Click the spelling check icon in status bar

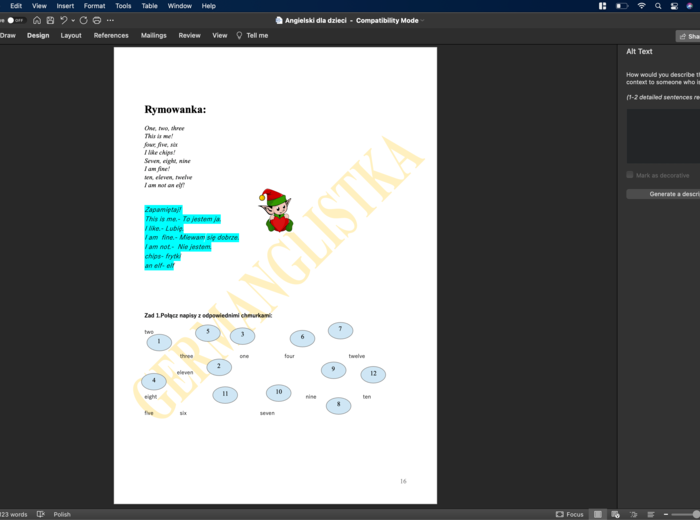(x=41, y=514)
